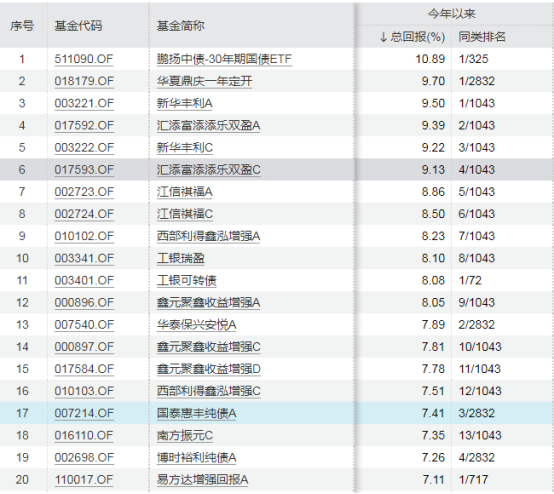Open fund 南方振元C

coord(185,435)
